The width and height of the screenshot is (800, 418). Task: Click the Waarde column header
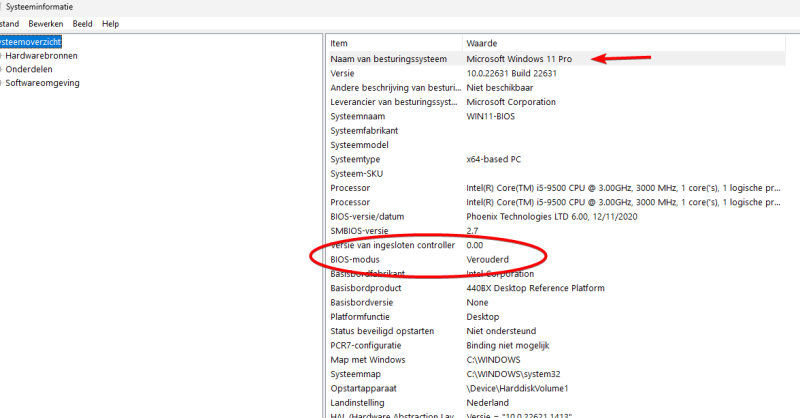pyautogui.click(x=482, y=43)
